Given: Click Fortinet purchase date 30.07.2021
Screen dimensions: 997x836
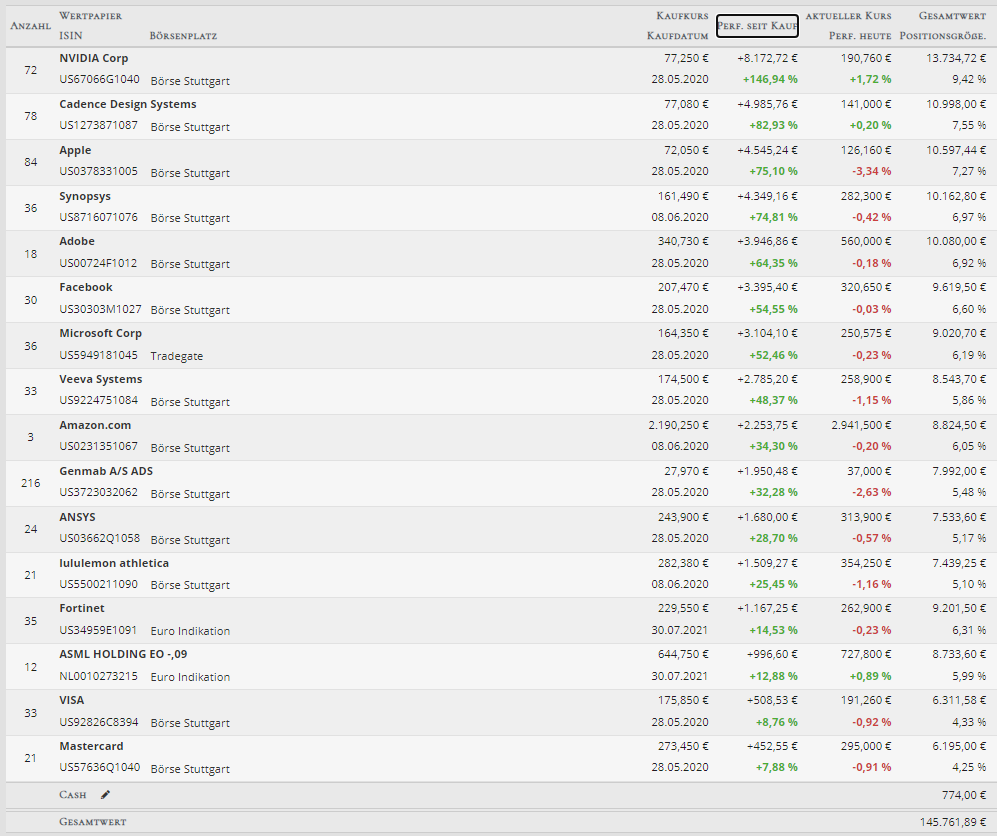Looking at the screenshot, I should click(x=680, y=630).
